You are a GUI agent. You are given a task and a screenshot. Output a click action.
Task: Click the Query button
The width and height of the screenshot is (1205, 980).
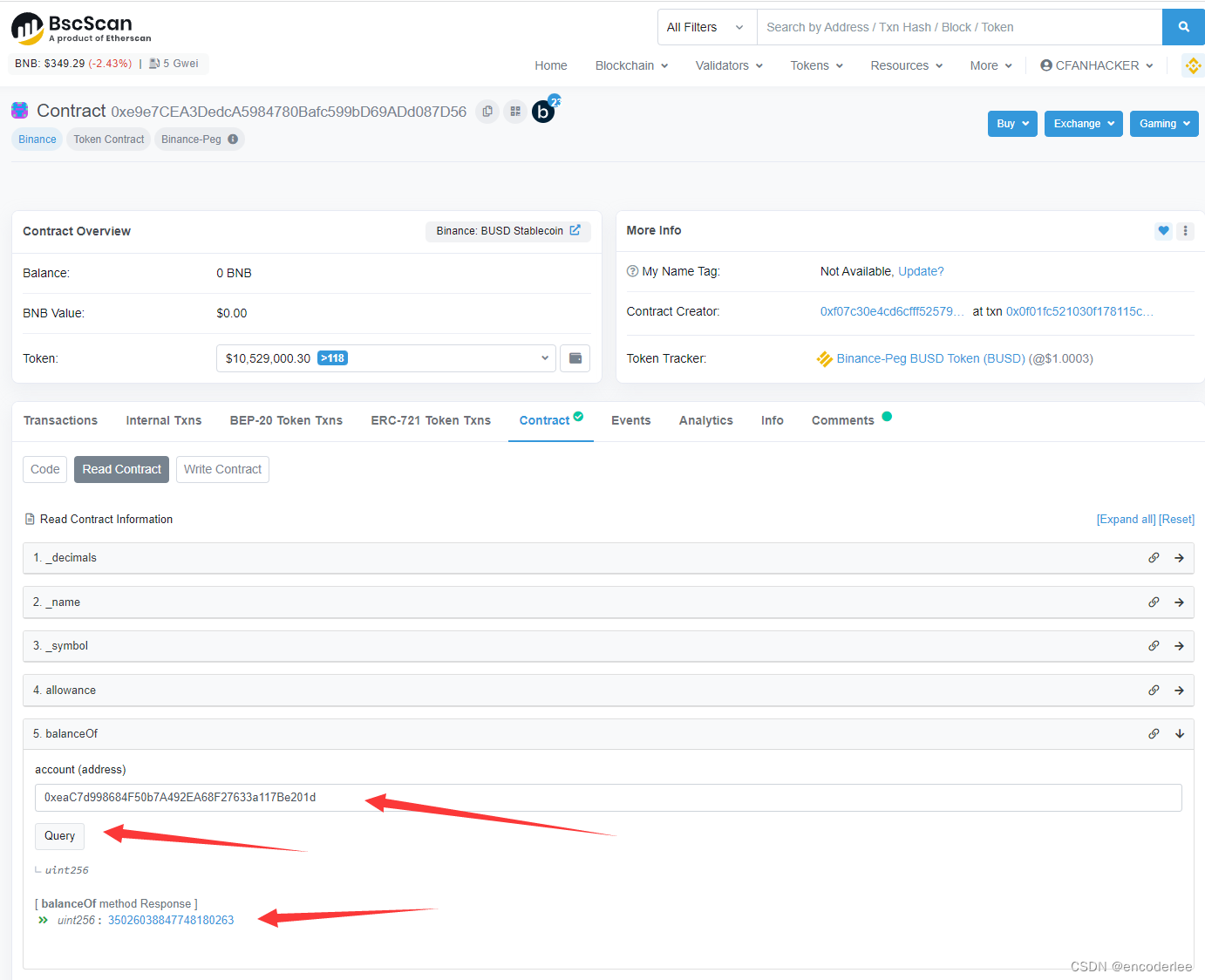tap(60, 836)
